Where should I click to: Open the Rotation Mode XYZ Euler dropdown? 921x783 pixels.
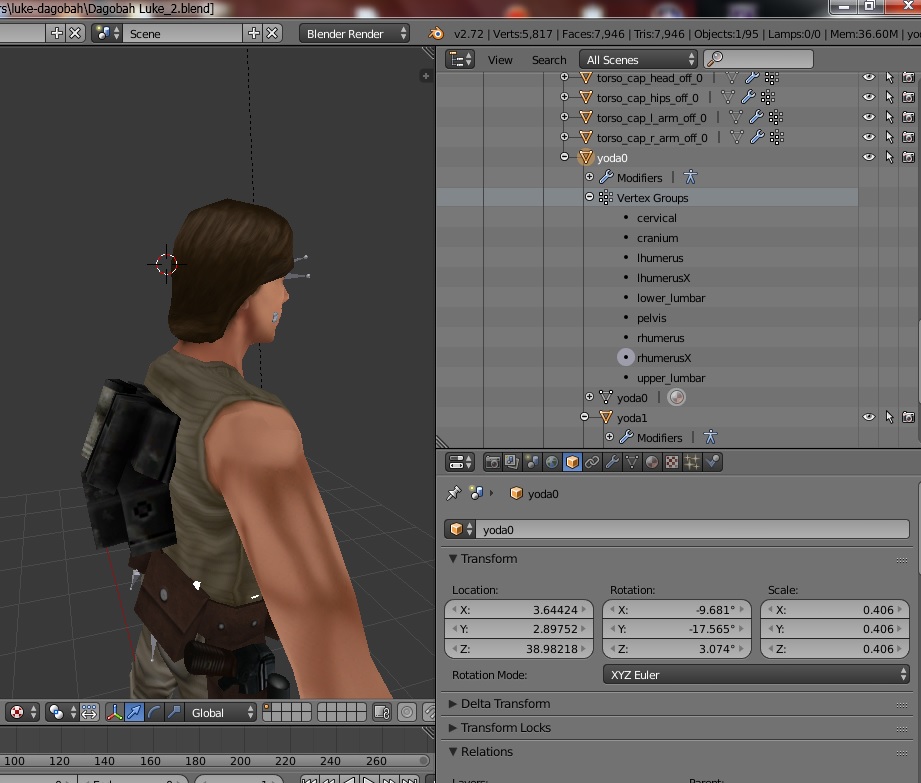coord(757,675)
